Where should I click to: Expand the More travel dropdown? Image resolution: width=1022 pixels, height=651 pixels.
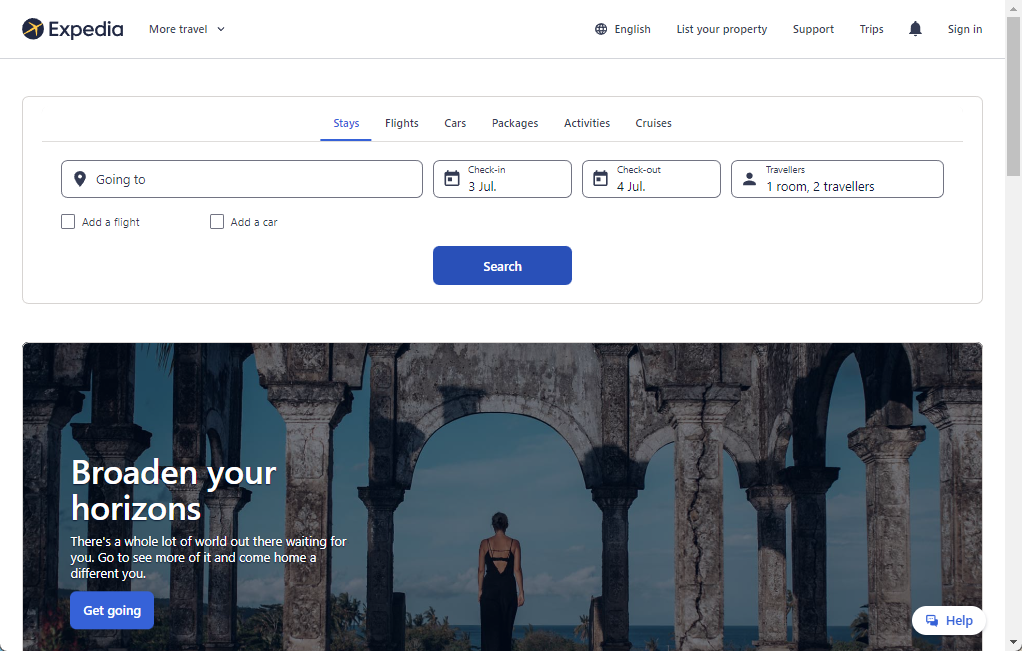(186, 29)
